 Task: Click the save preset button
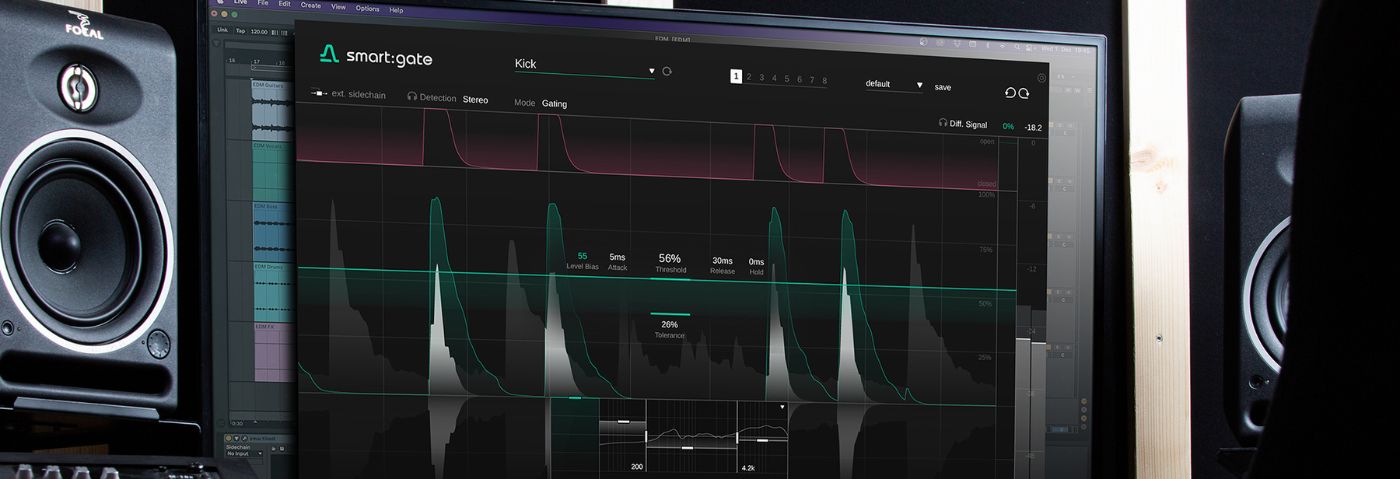[943, 88]
